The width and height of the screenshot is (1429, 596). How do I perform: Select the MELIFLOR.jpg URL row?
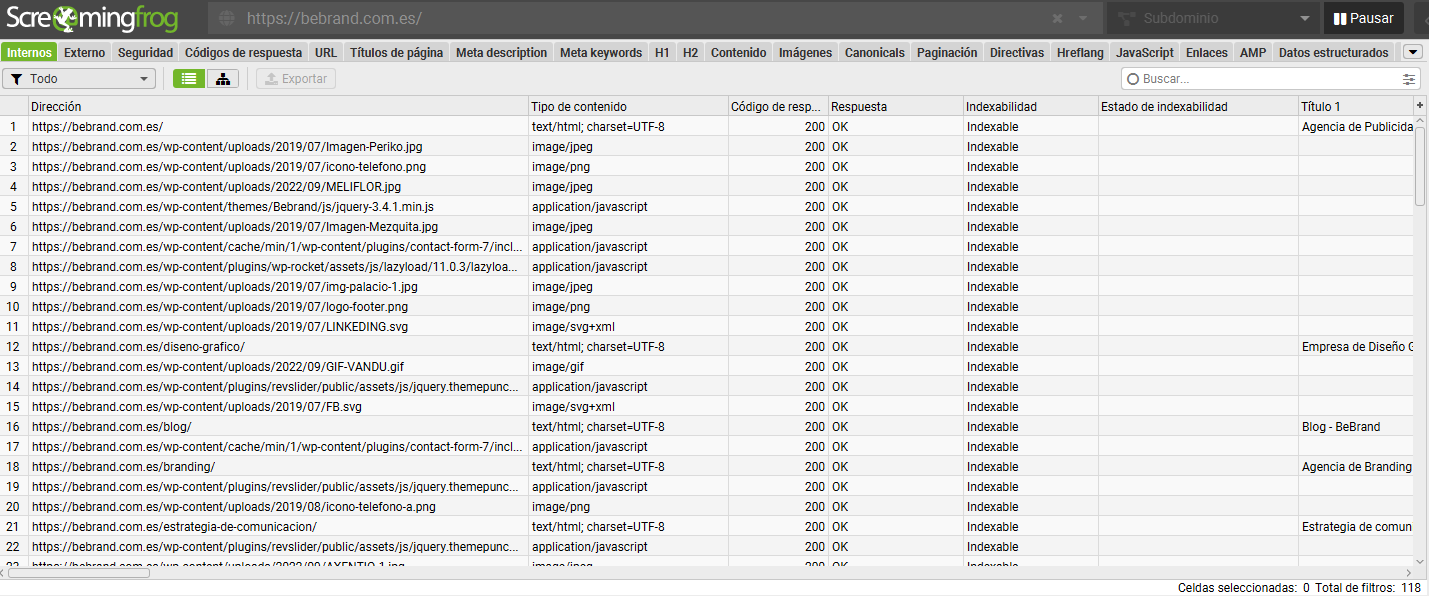point(278,187)
